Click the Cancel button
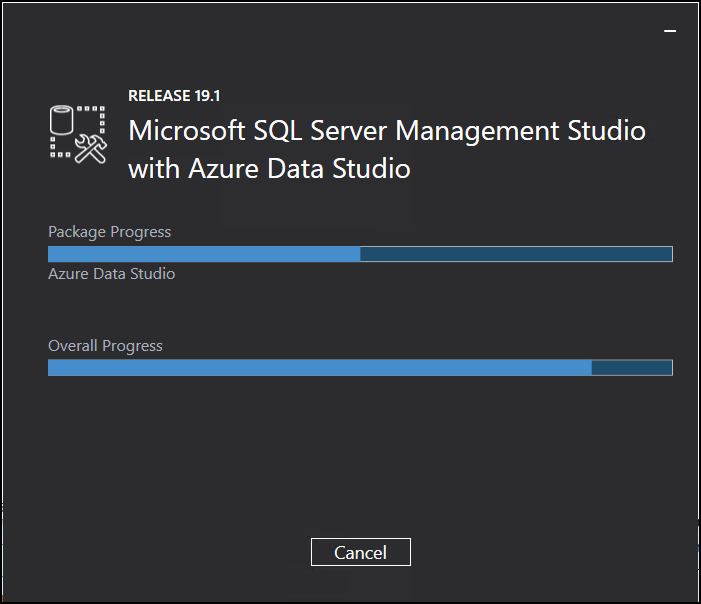This screenshot has width=701, height=604. 360,552
